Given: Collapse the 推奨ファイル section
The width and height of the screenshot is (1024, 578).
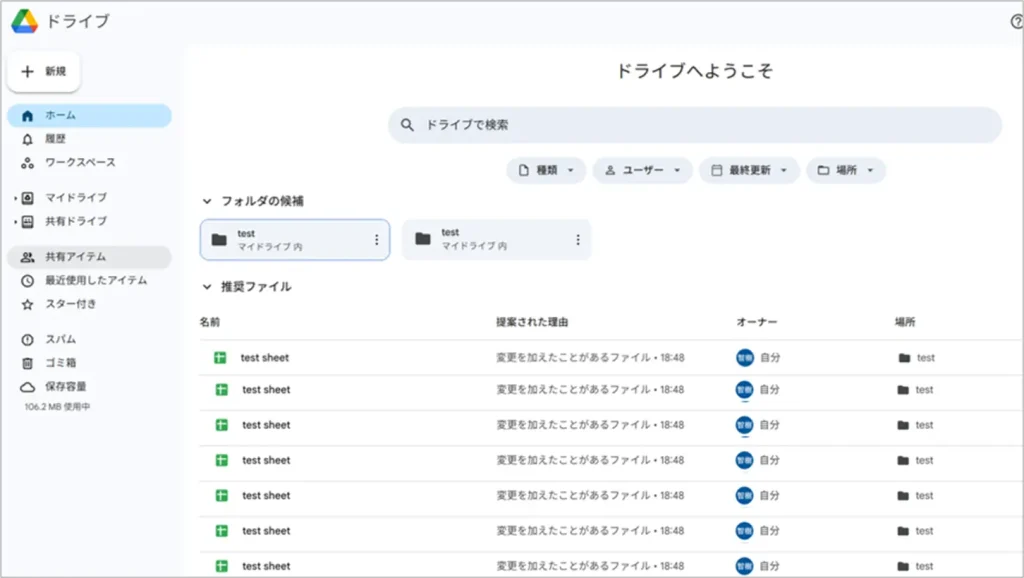Looking at the screenshot, I should 207,287.
